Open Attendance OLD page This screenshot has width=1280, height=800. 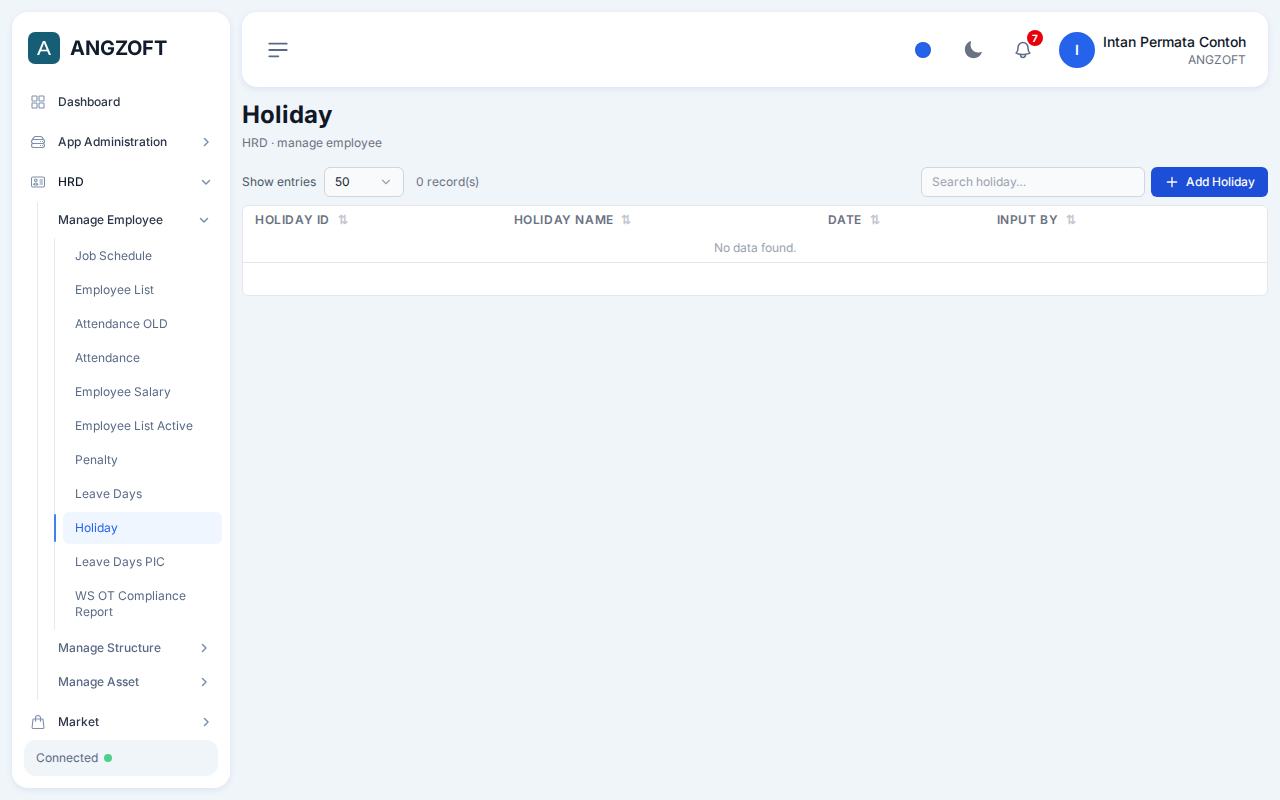(142, 324)
